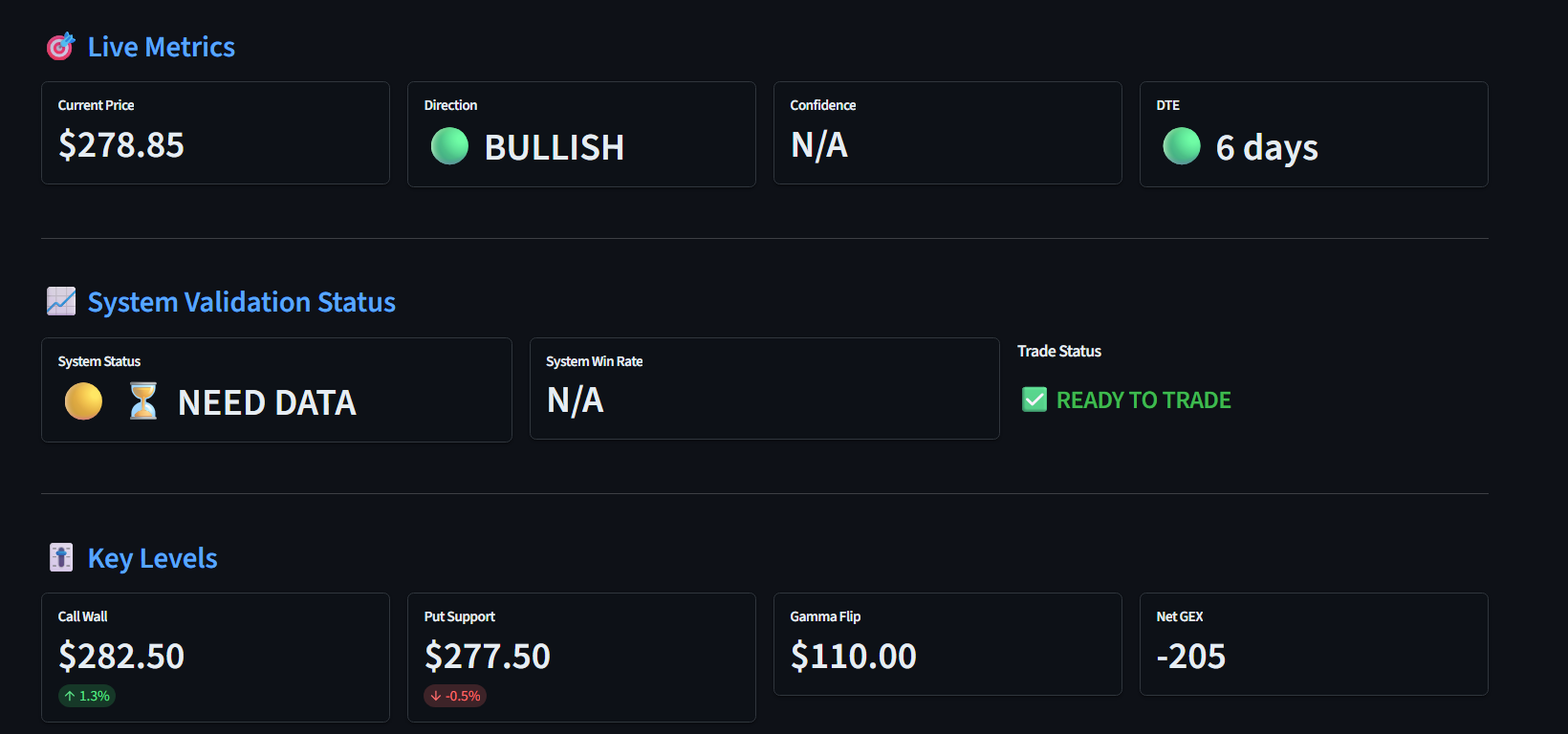Viewport: 1568px width, 734px height.
Task: Click the Current Price value $278.85
Action: pyautogui.click(x=121, y=145)
